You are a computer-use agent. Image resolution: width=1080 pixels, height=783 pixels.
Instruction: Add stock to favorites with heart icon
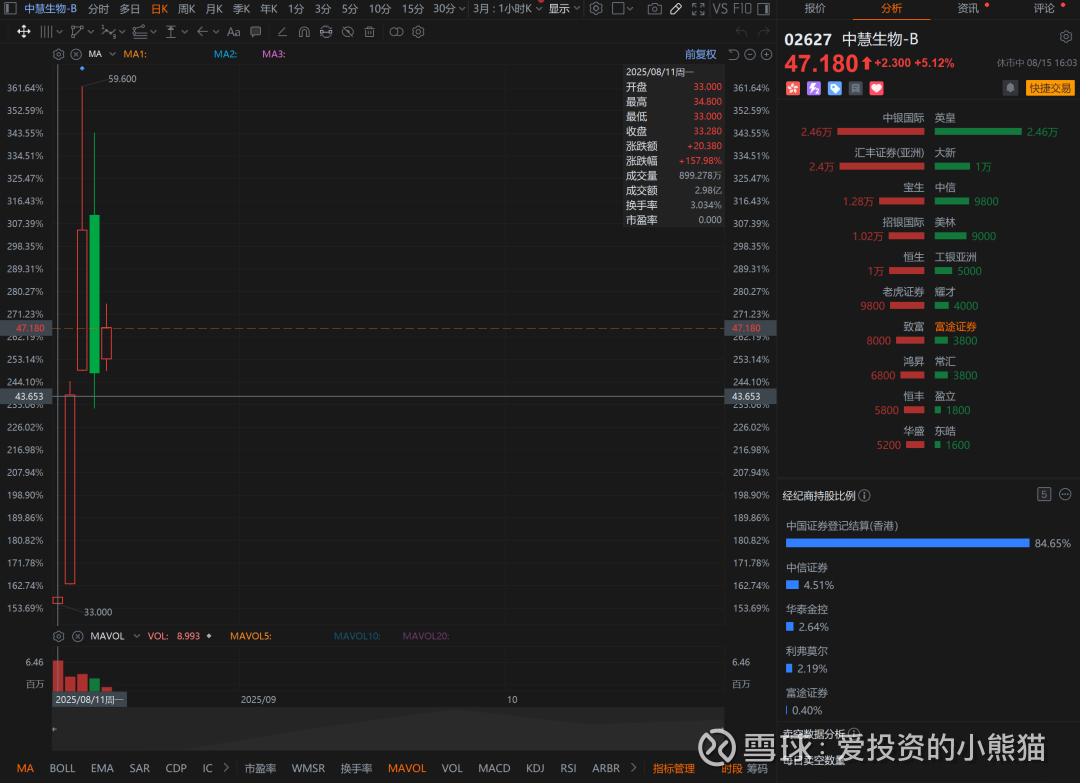coord(876,88)
